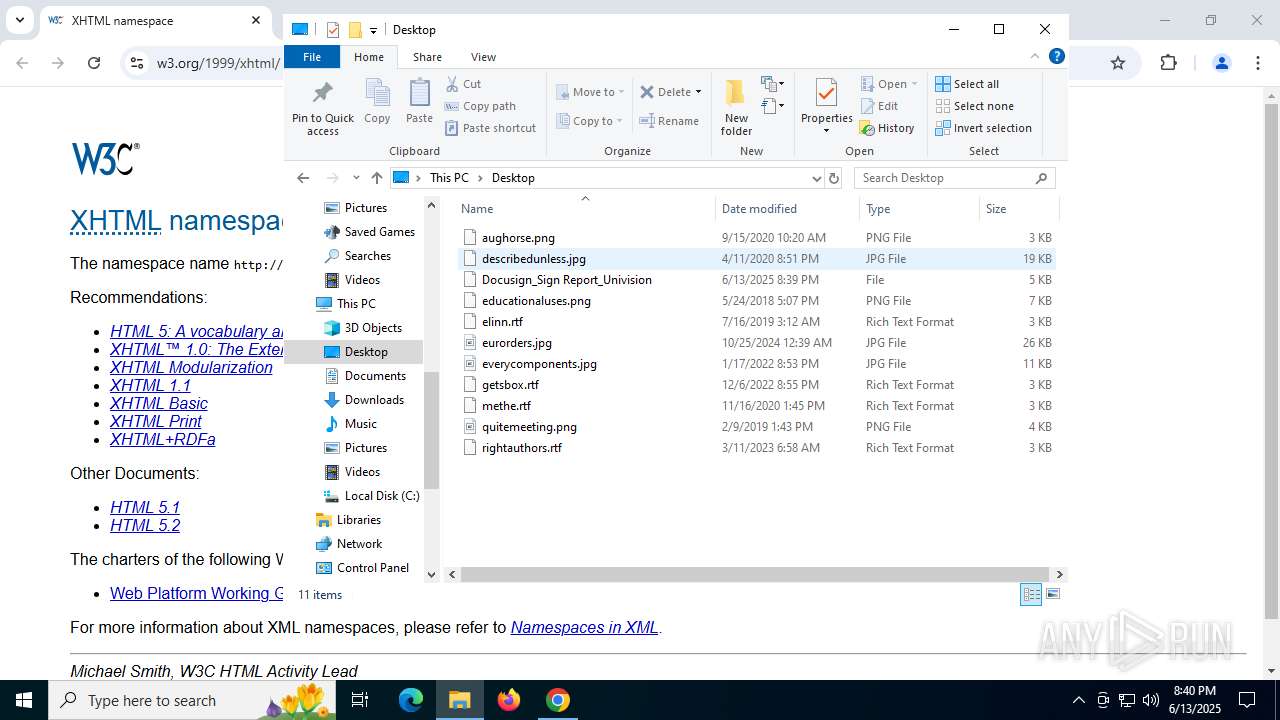This screenshot has width=1280, height=720.
Task: Go up one folder level
Action: point(376,178)
